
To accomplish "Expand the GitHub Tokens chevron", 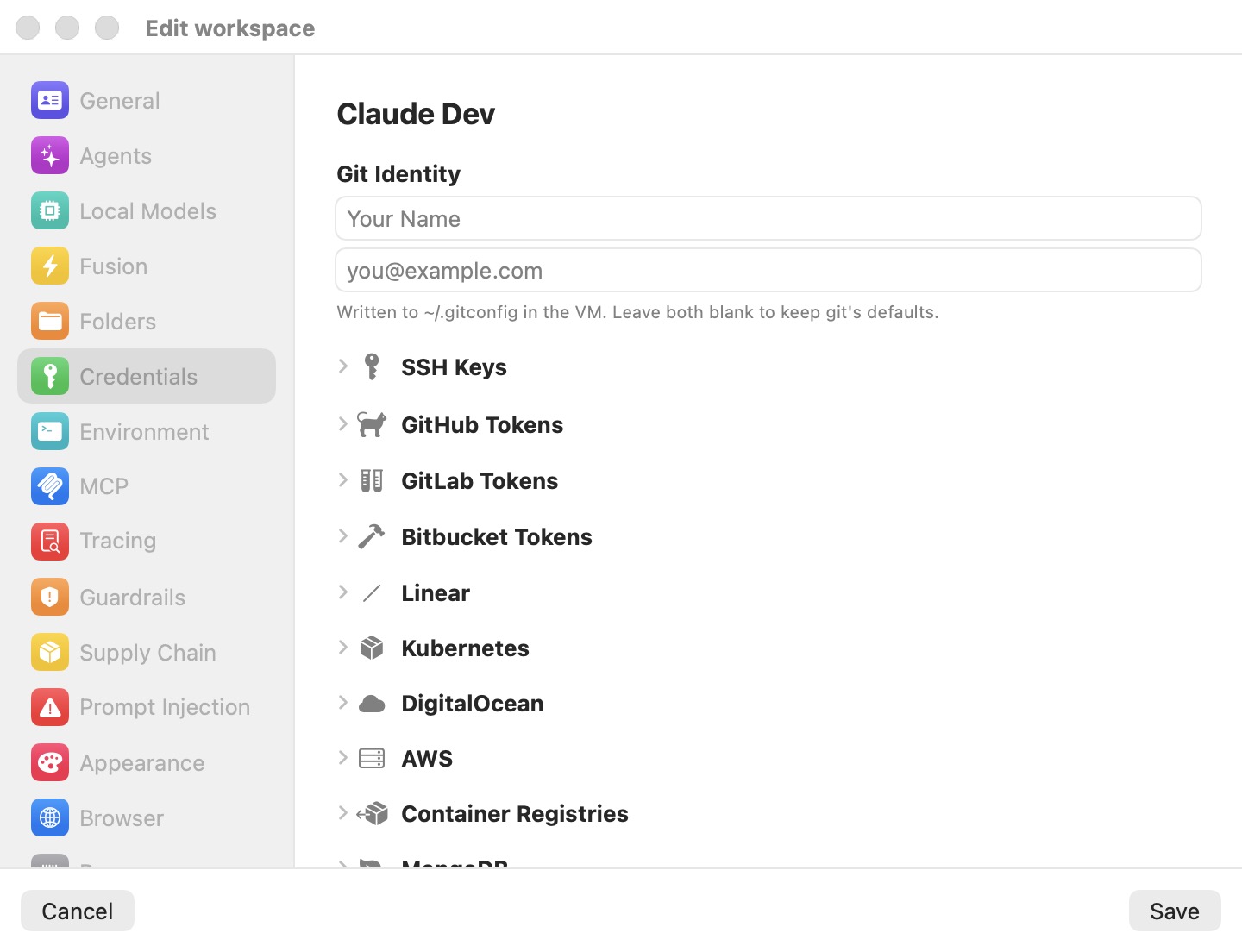I will (342, 424).
